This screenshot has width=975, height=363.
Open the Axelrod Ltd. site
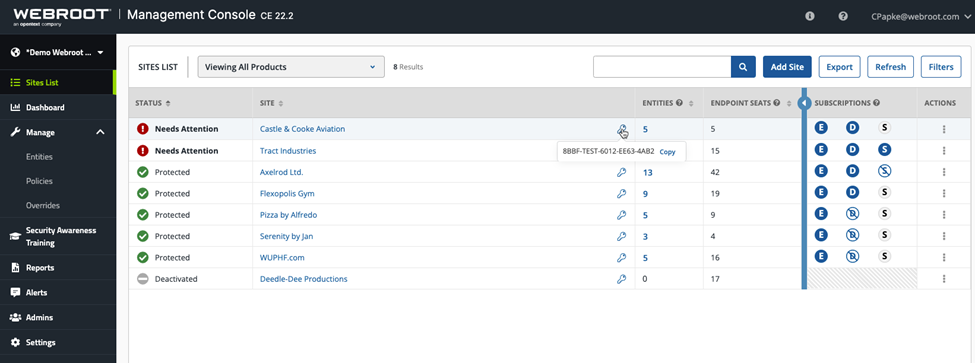(x=281, y=172)
